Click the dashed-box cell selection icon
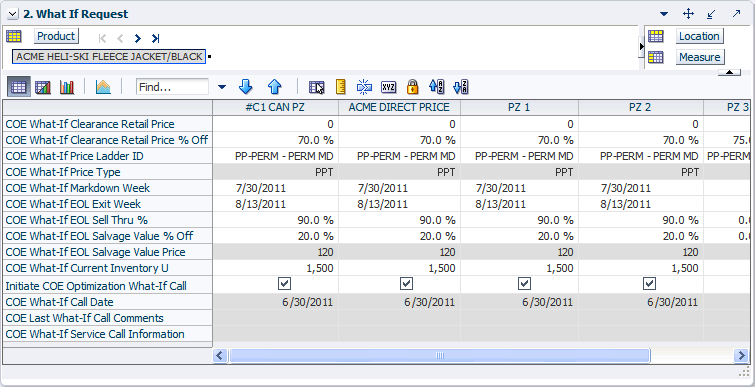This screenshot has height=387, width=755. pyautogui.click(x=364, y=87)
